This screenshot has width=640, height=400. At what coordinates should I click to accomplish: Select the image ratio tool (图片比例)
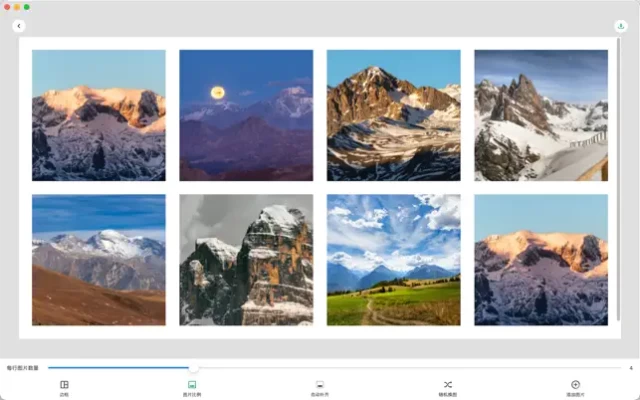191,385
